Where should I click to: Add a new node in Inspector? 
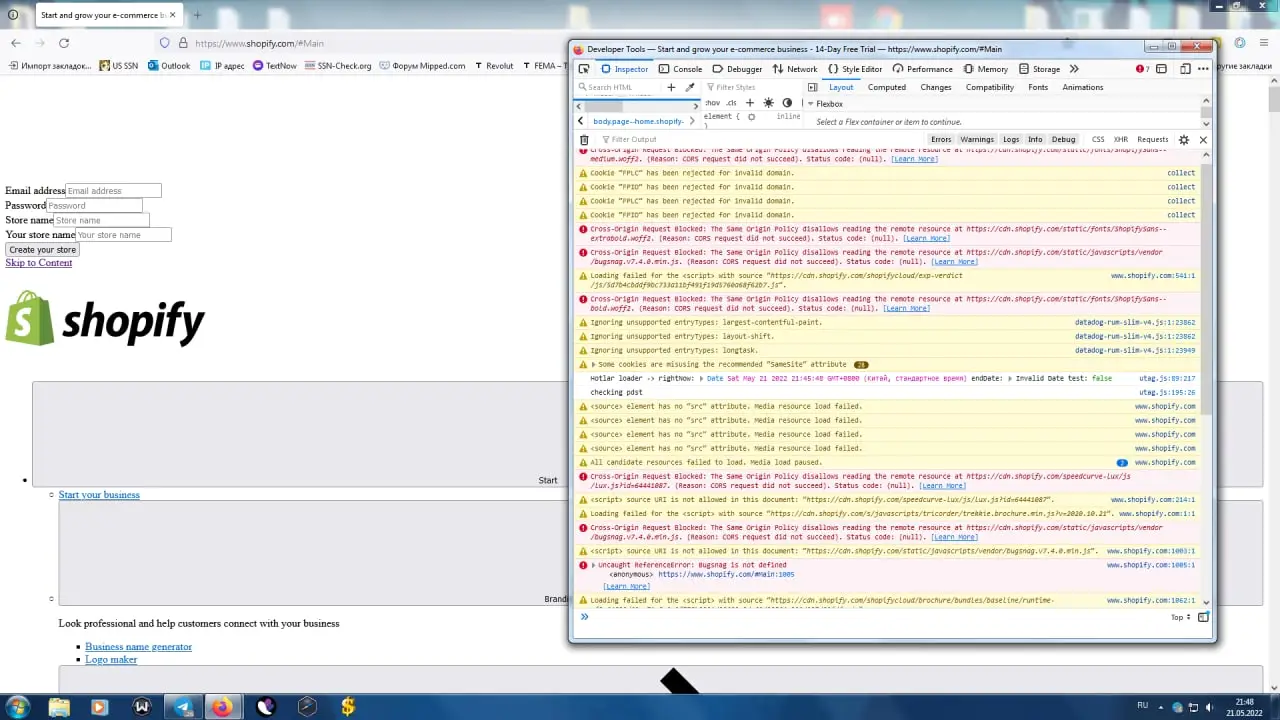coord(671,87)
